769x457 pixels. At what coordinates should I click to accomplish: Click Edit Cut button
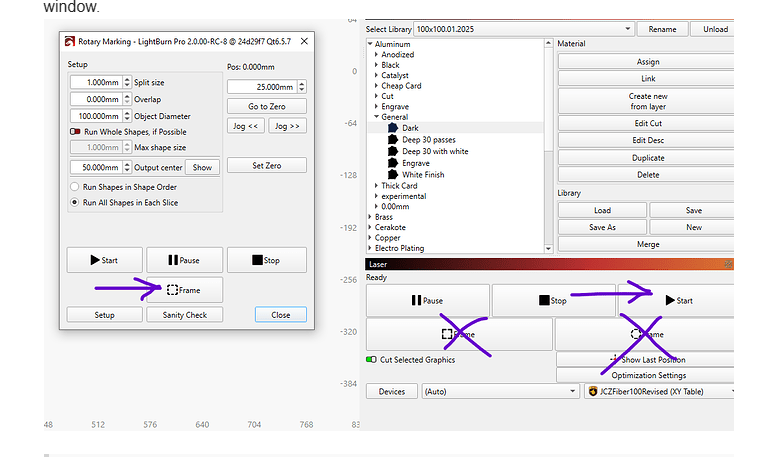[647, 124]
